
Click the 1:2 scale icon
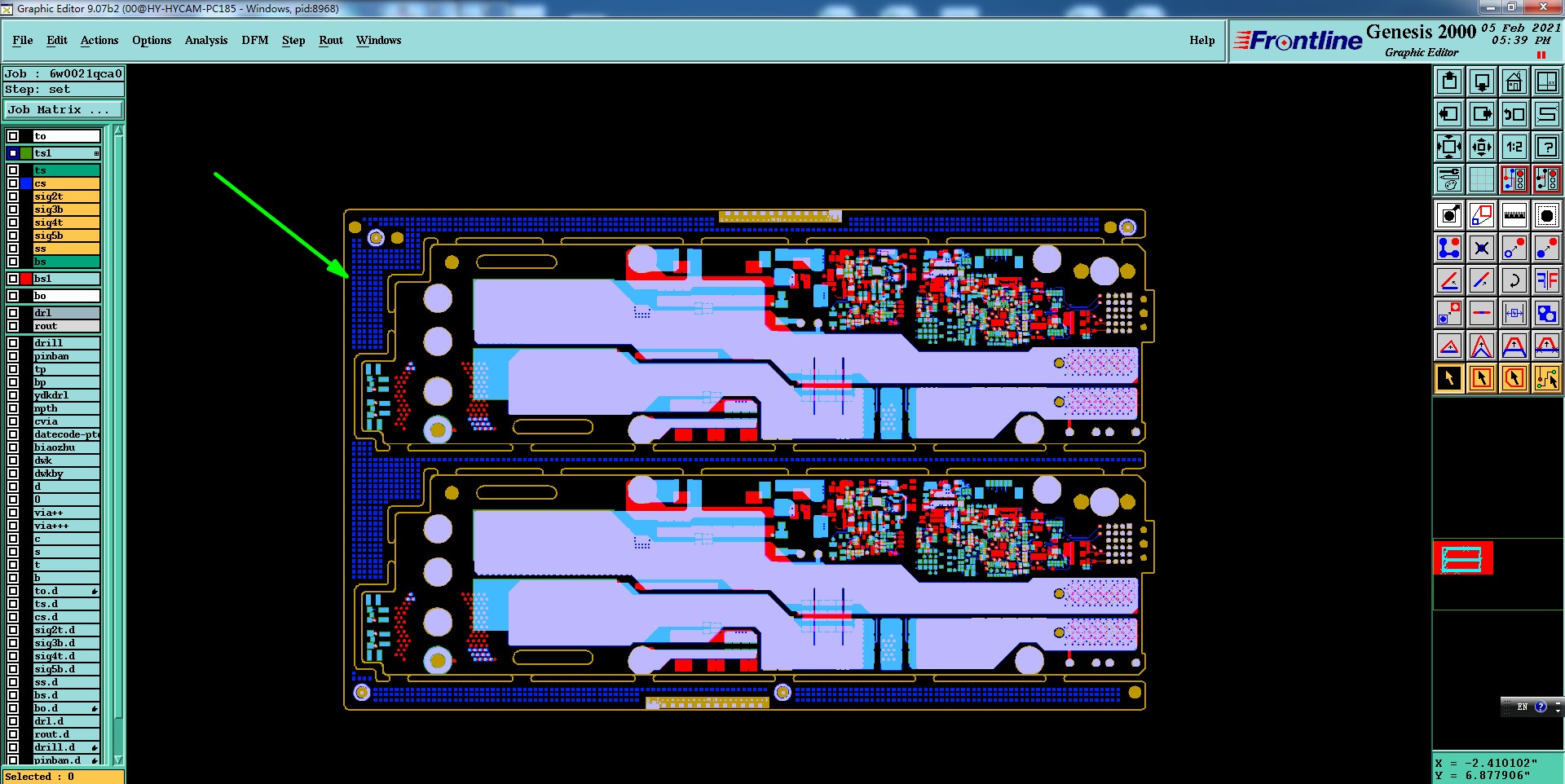coord(1514,147)
